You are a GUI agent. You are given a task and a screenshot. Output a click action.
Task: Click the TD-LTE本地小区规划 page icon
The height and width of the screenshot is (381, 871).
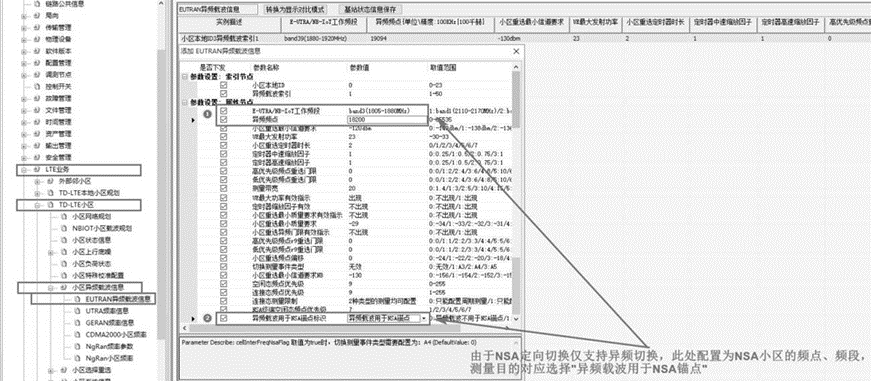[x=51, y=193]
